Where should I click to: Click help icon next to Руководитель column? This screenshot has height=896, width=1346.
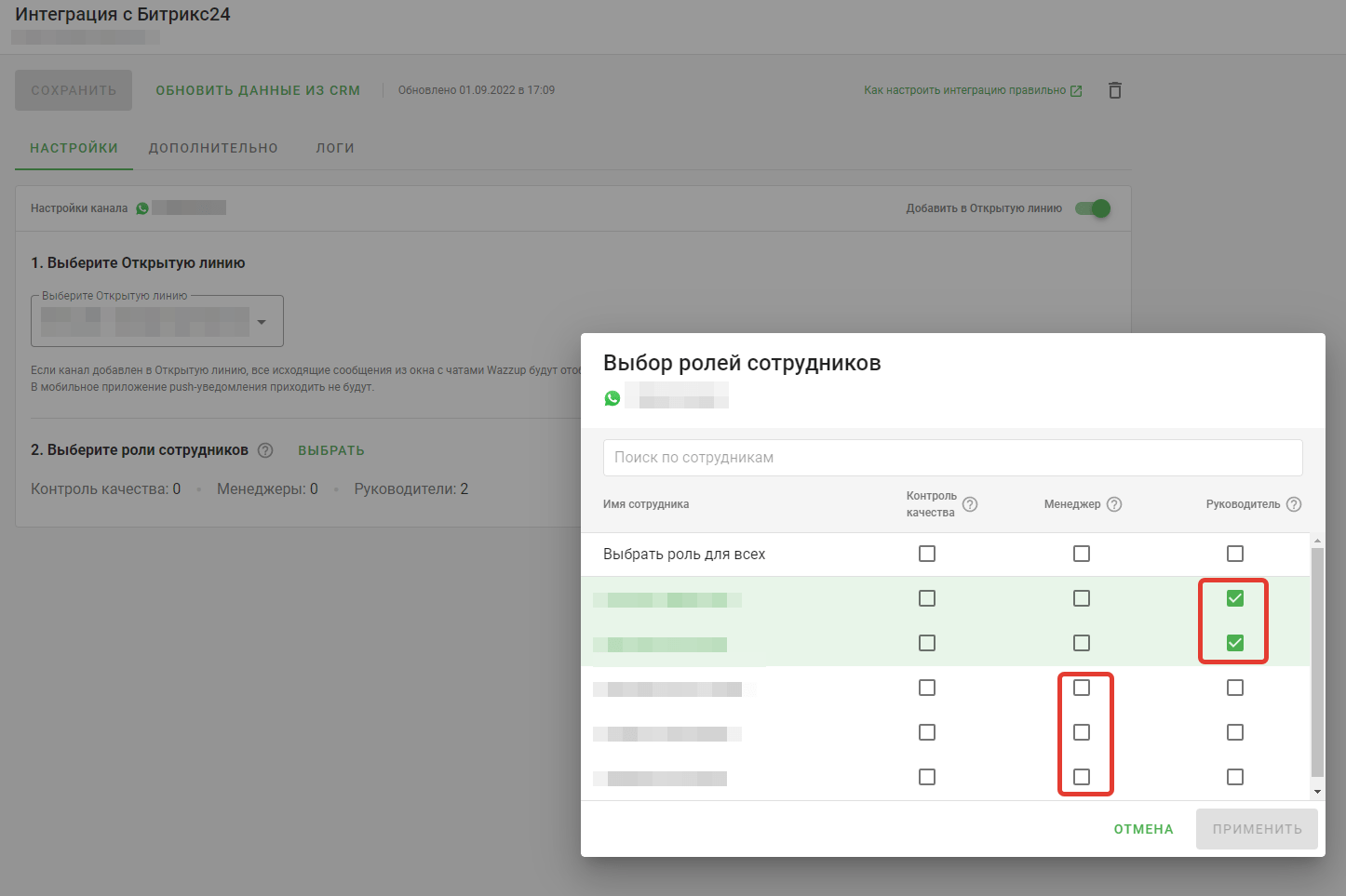(1294, 504)
